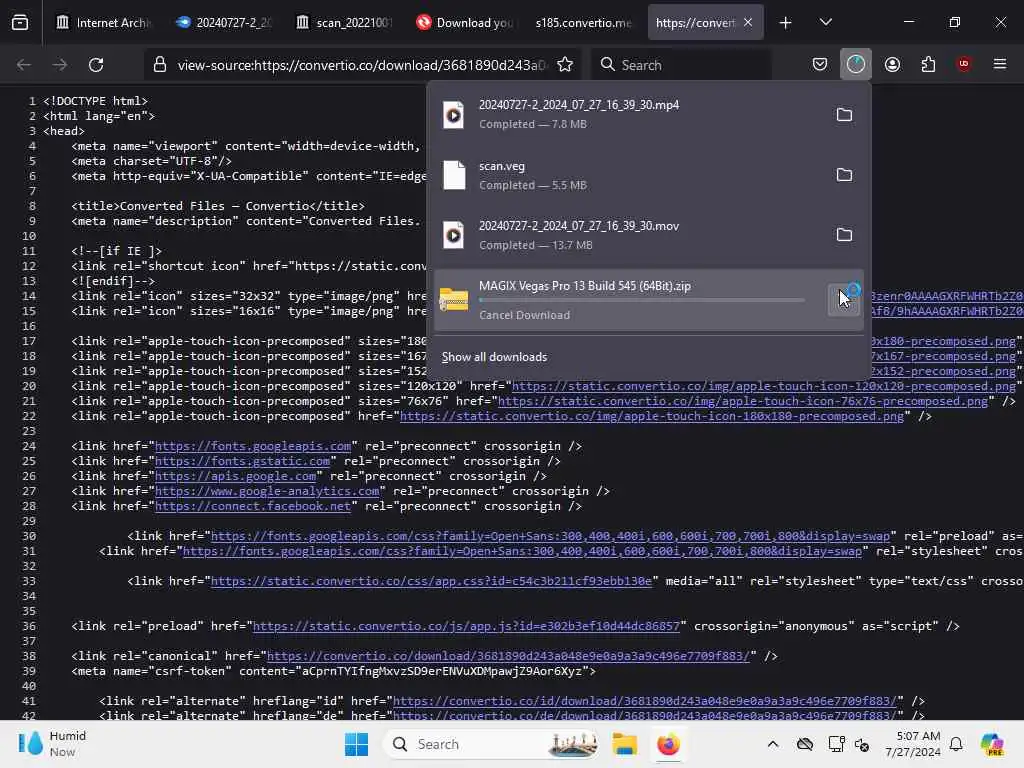Open notifications bell in tray
The width and height of the screenshot is (1024, 768).
click(956, 744)
